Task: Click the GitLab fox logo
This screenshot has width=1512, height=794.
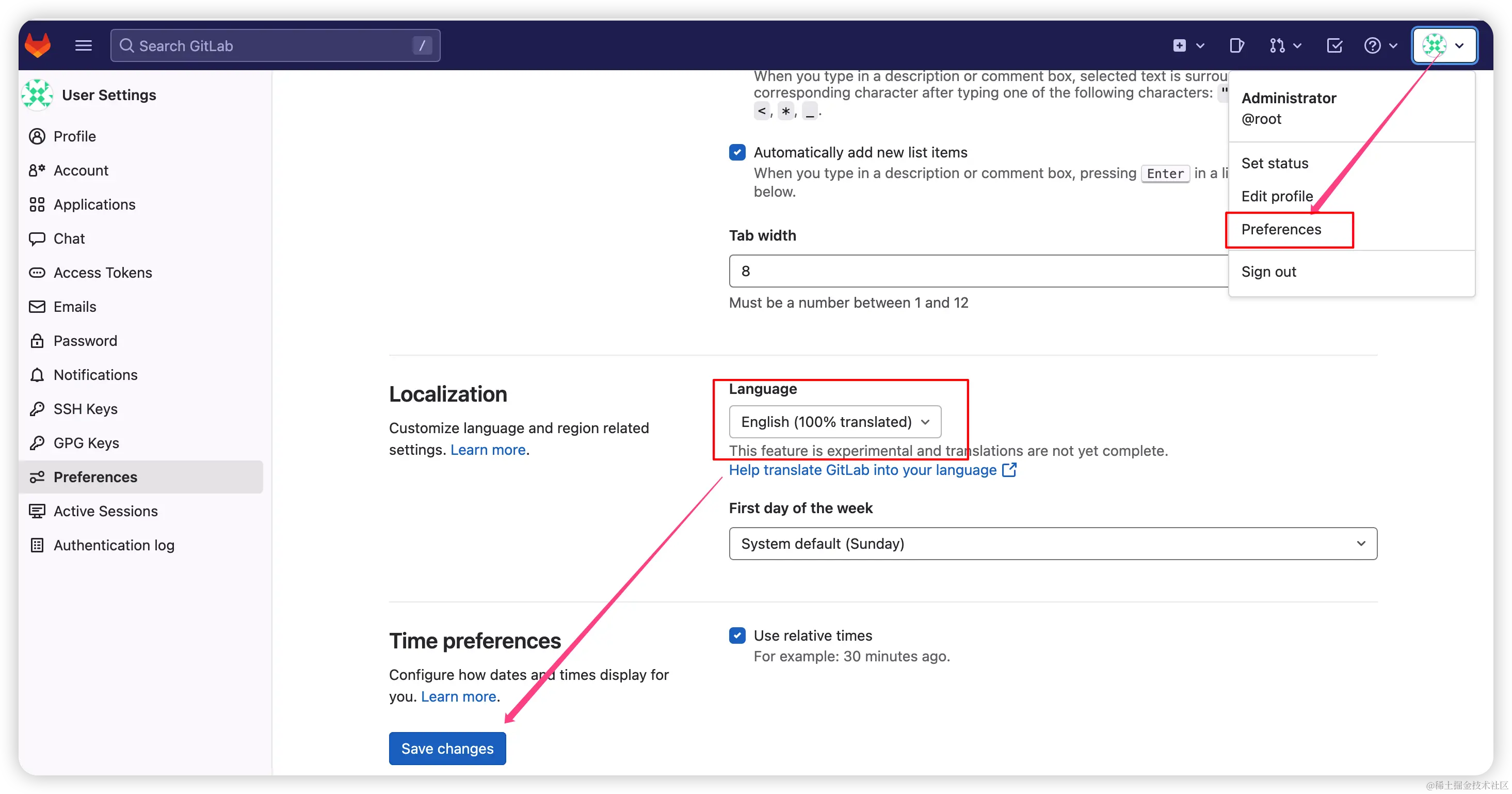Action: [x=38, y=45]
